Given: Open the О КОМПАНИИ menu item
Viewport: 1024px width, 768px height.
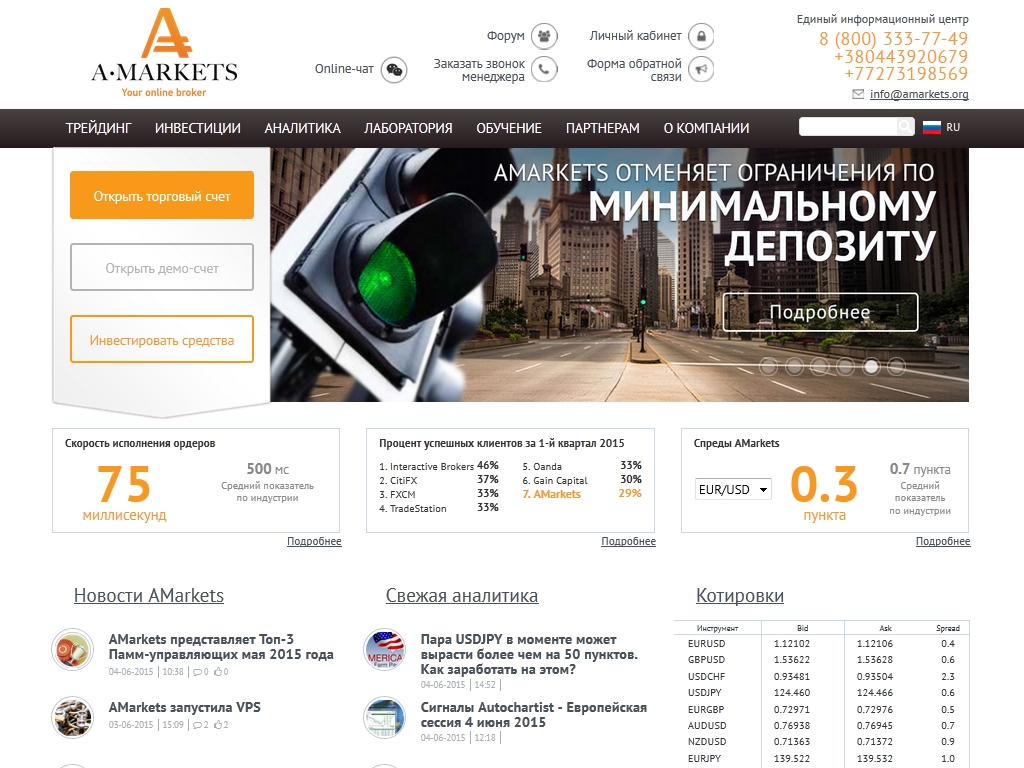Looking at the screenshot, I should pyautogui.click(x=706, y=128).
